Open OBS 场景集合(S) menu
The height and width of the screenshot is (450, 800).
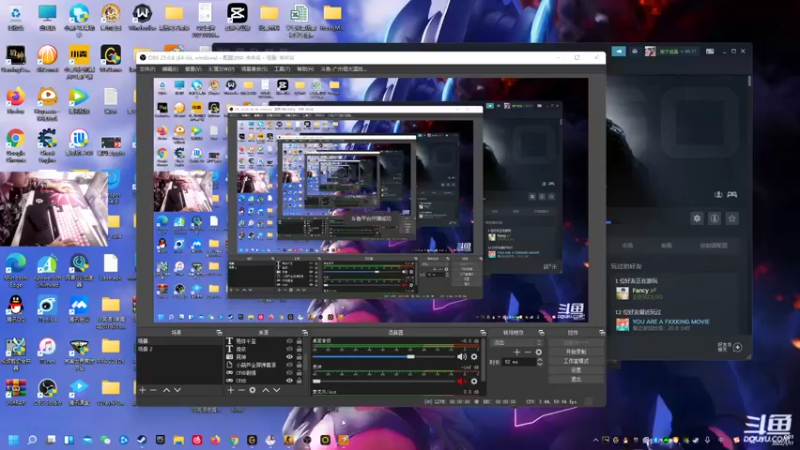pos(254,69)
